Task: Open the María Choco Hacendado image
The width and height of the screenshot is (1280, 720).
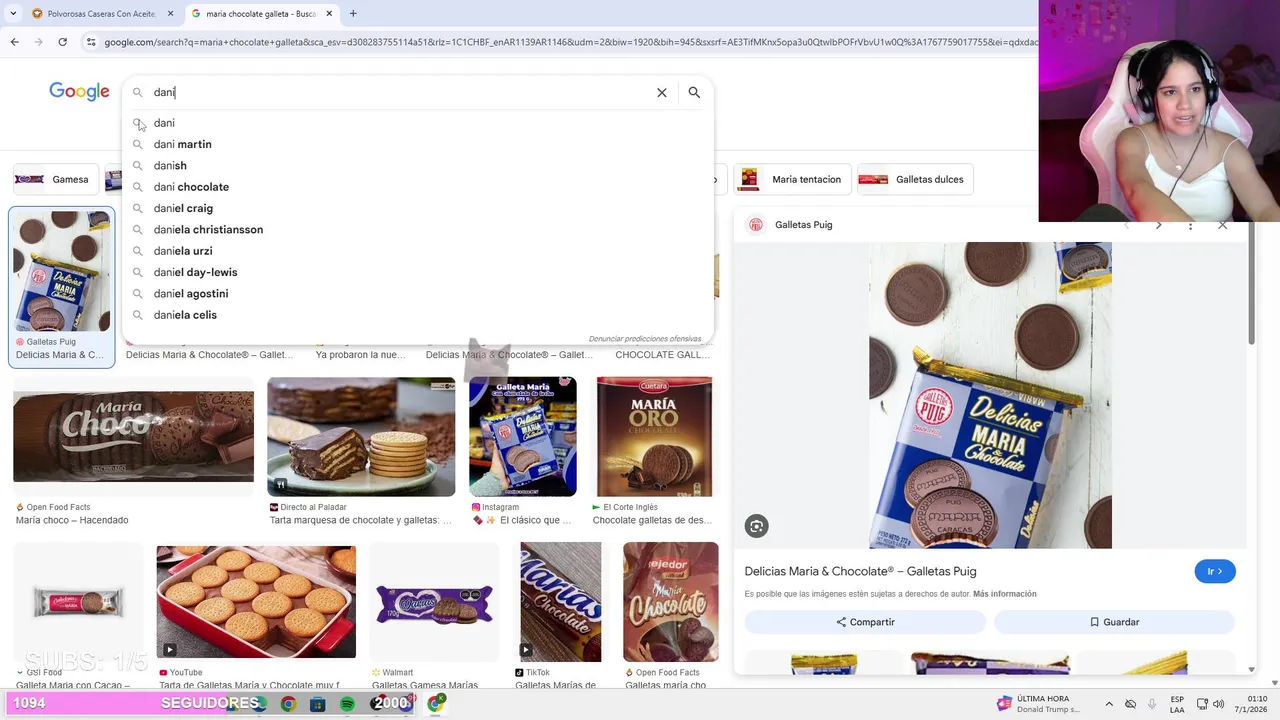Action: pyautogui.click(x=133, y=436)
